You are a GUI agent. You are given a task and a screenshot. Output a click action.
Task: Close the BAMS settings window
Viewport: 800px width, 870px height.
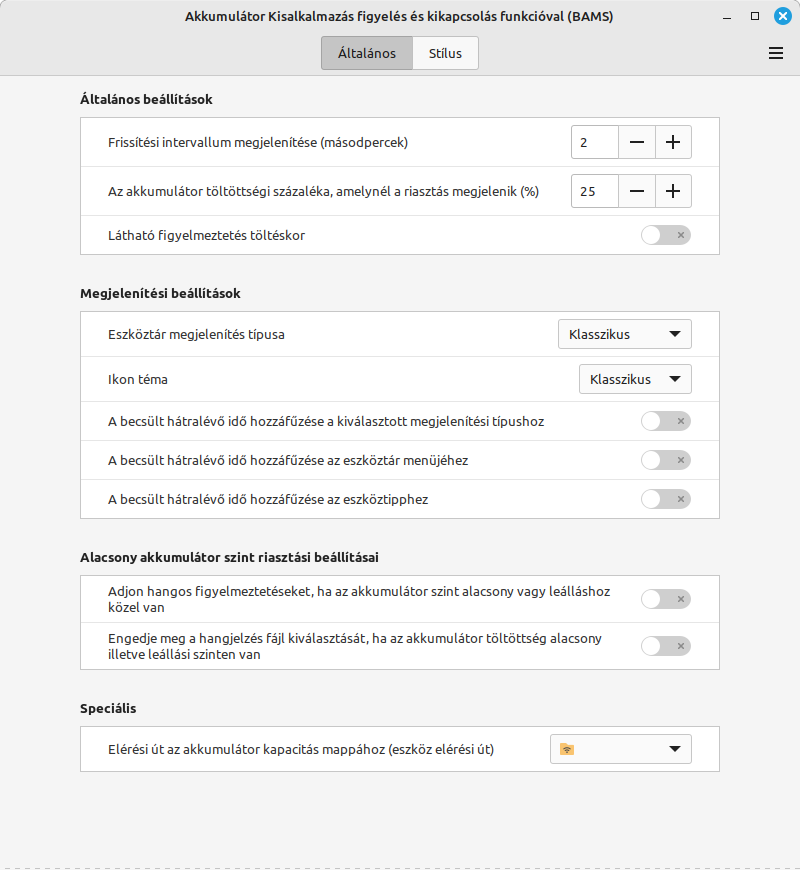(782, 16)
